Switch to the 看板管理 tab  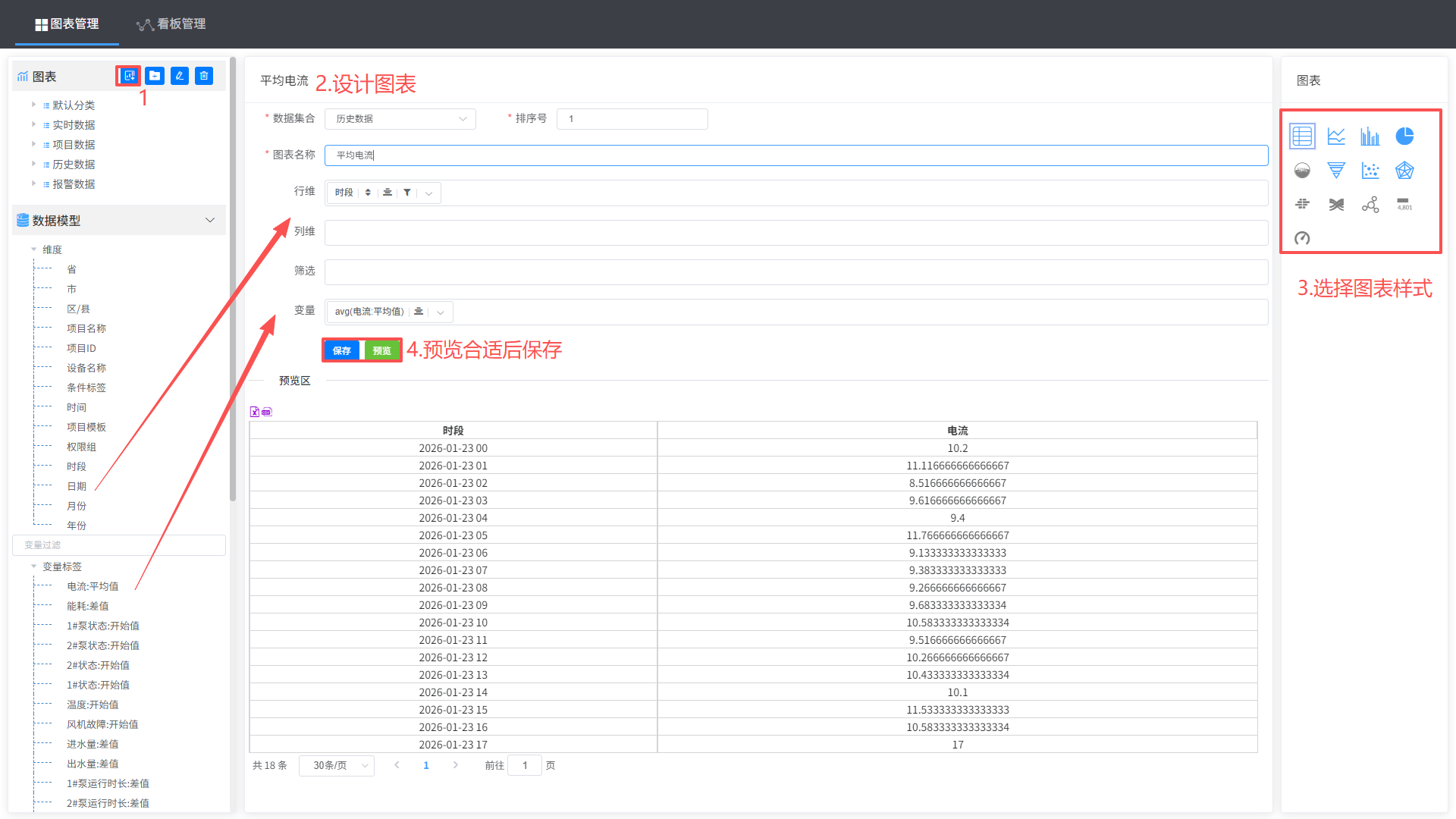[171, 24]
